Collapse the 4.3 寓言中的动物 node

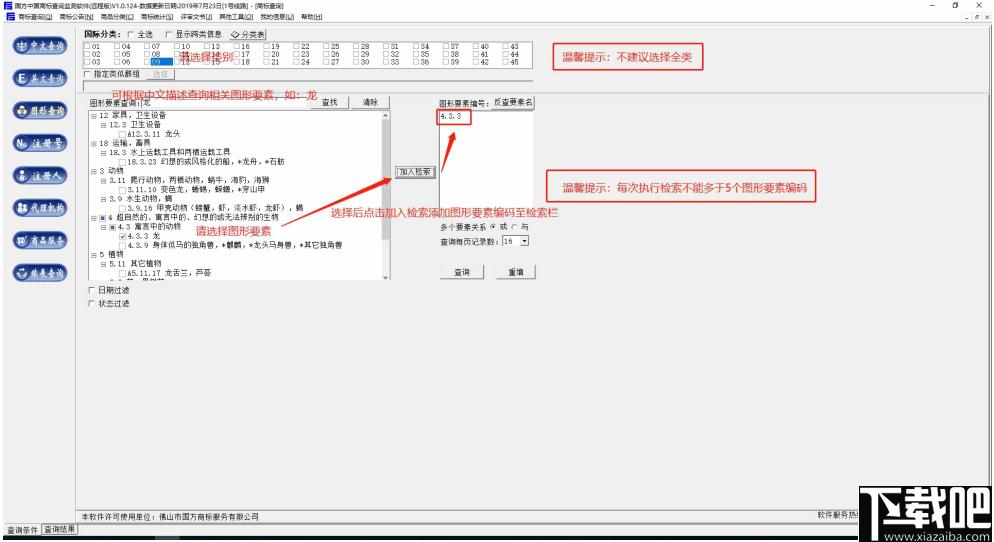click(103, 227)
